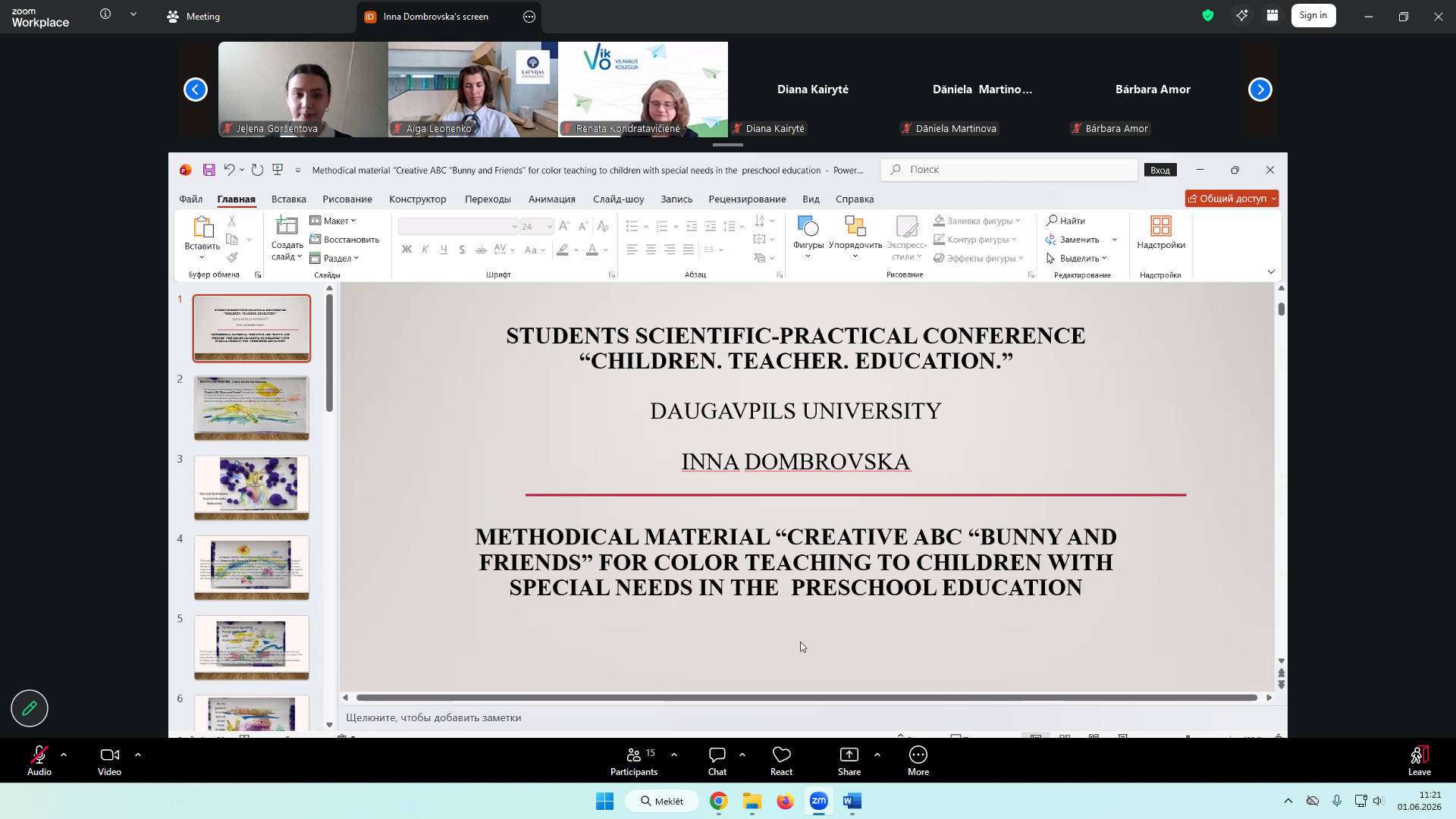Click the PowerPoint save icon
Screen dimensions: 1456x819
[x=209, y=170]
